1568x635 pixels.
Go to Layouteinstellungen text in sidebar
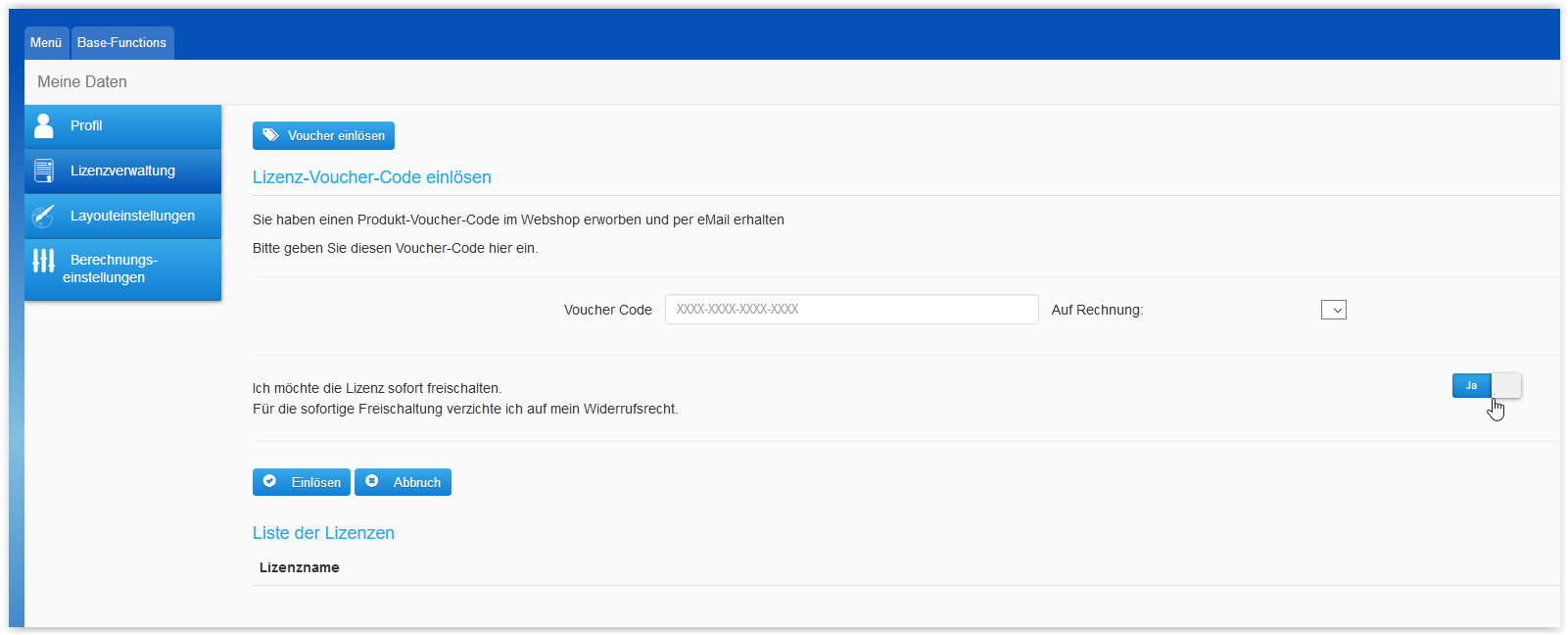pos(132,216)
